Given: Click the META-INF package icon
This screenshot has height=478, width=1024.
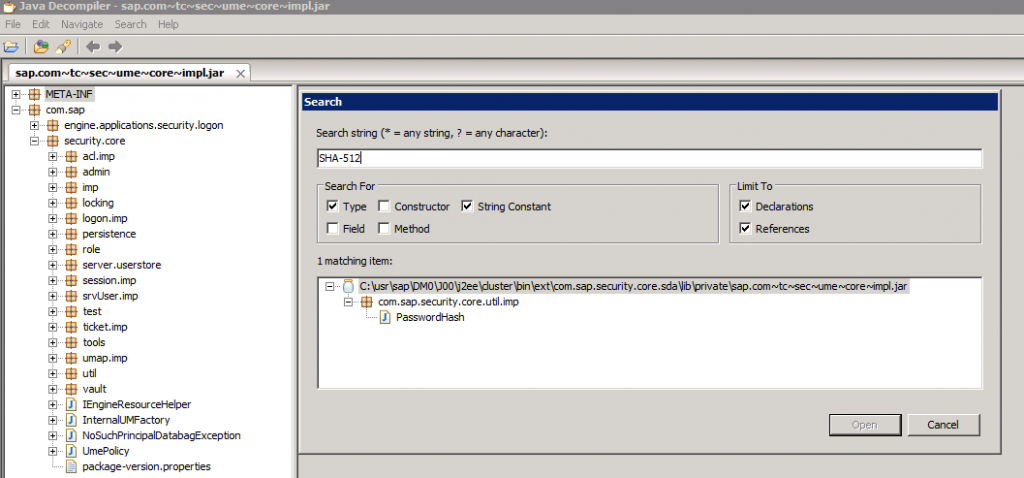Looking at the screenshot, I should click(34, 95).
